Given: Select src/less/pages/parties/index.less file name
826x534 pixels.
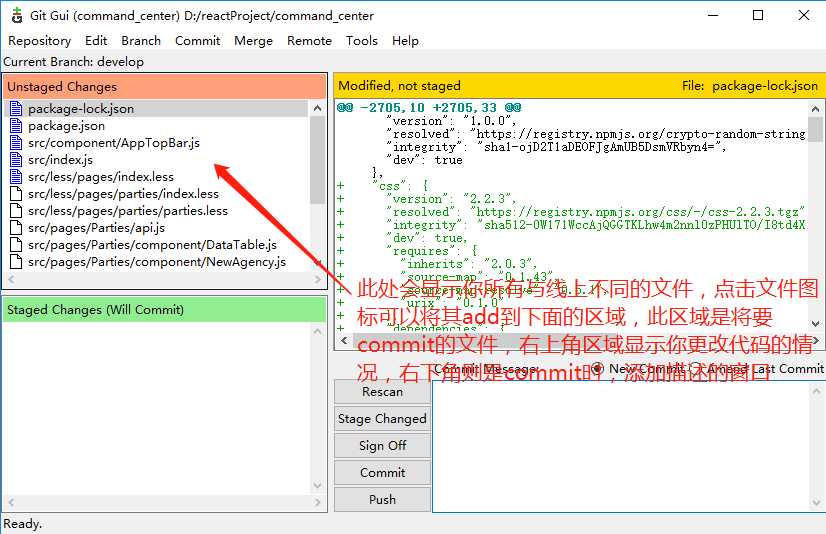Looking at the screenshot, I should tap(123, 193).
